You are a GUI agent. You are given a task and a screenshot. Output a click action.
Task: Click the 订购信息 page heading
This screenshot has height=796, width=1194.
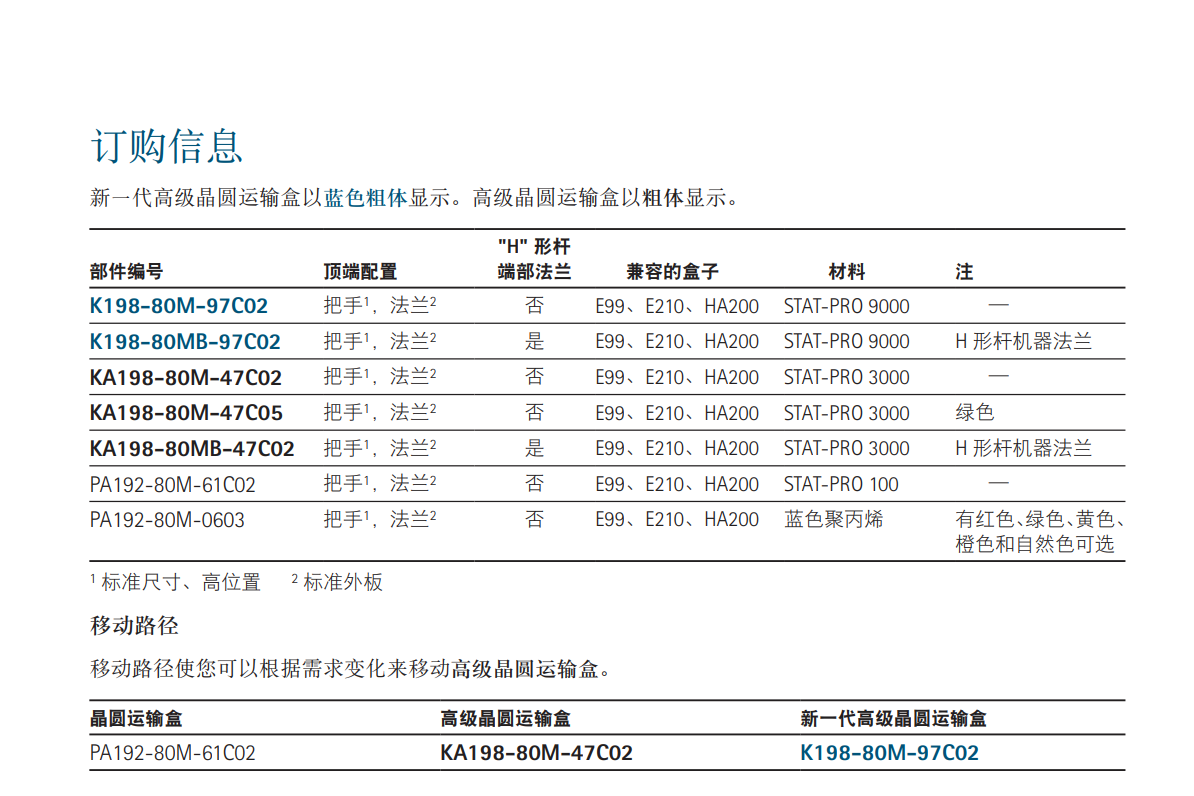pos(167,146)
